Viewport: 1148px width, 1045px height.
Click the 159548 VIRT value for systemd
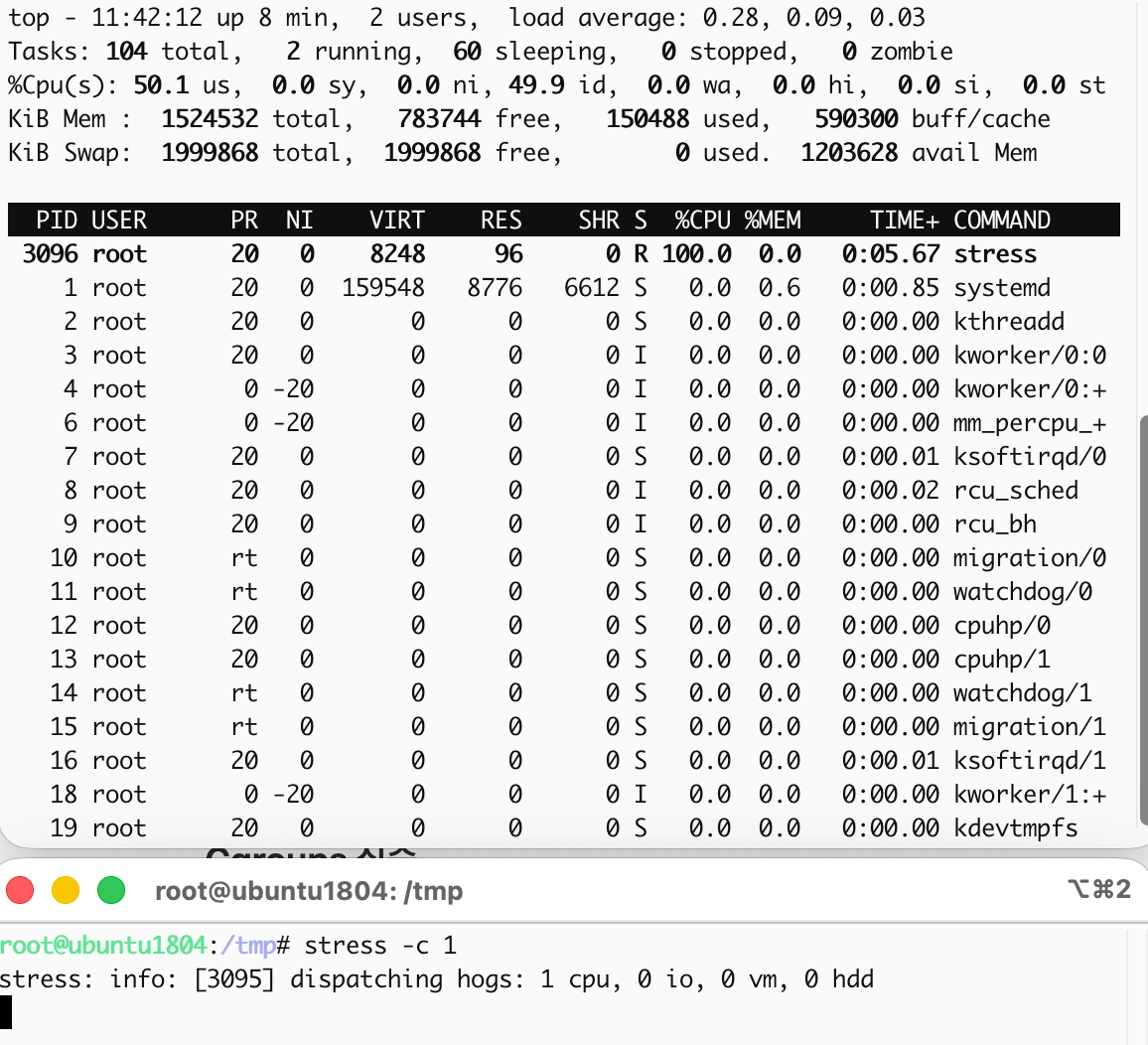click(383, 288)
